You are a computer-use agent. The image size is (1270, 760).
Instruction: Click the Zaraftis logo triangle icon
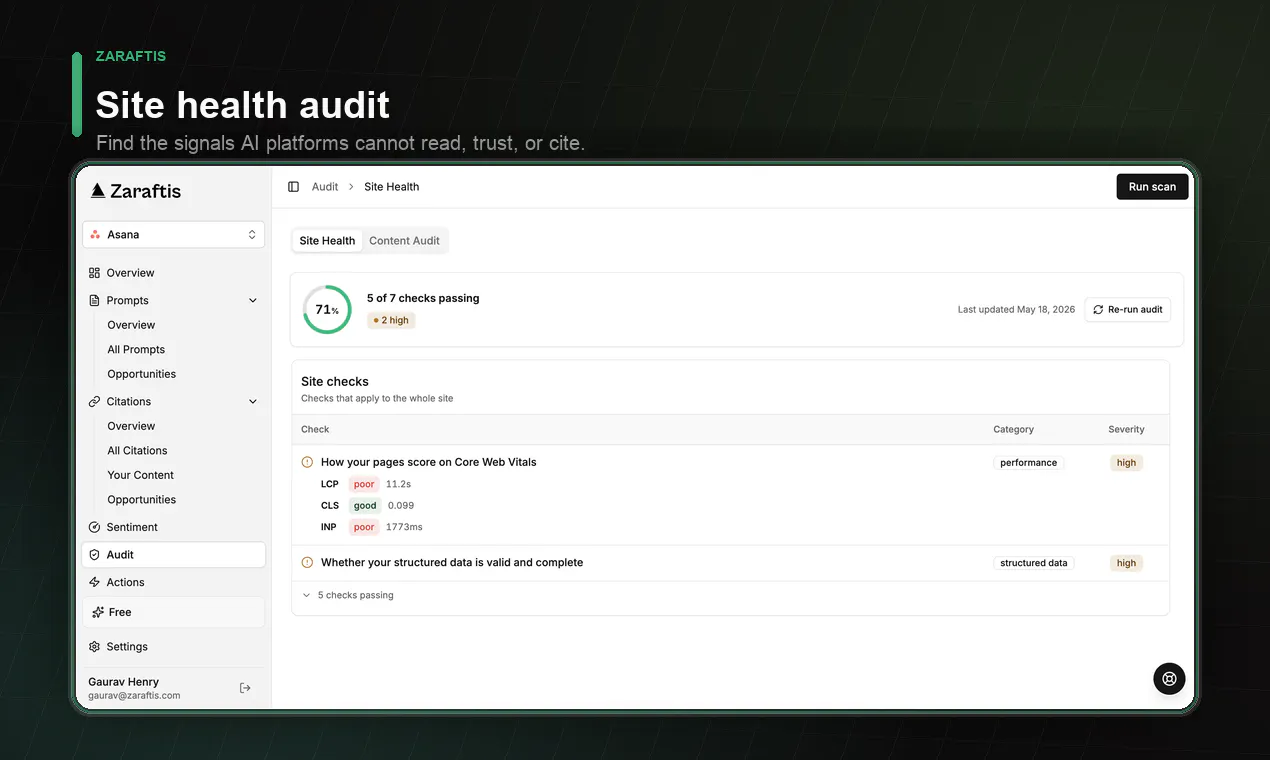click(x=98, y=190)
